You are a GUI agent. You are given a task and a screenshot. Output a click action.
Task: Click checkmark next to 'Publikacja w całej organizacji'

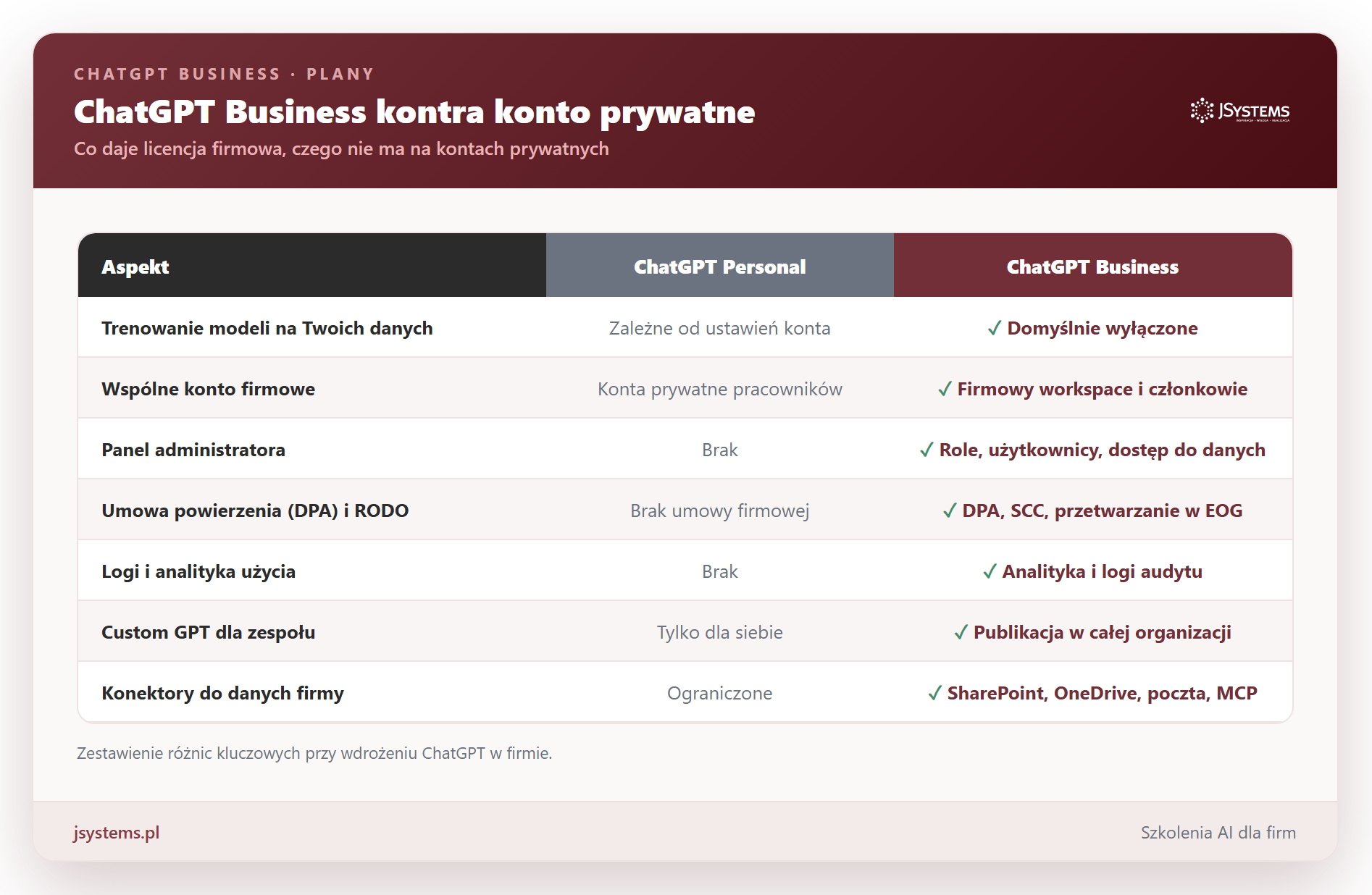(x=961, y=633)
